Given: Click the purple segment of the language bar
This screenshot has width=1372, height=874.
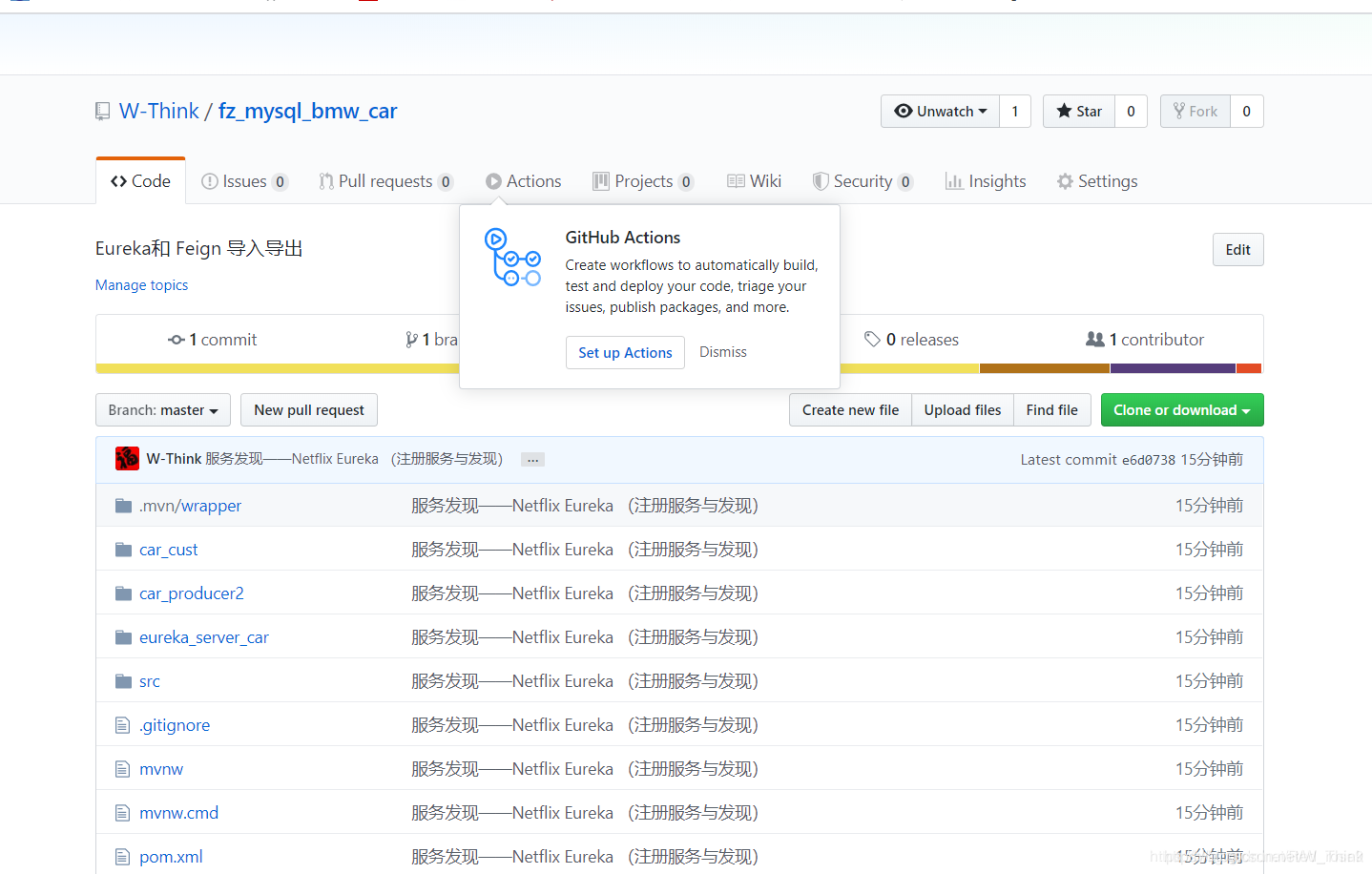Looking at the screenshot, I should pyautogui.click(x=1173, y=368).
